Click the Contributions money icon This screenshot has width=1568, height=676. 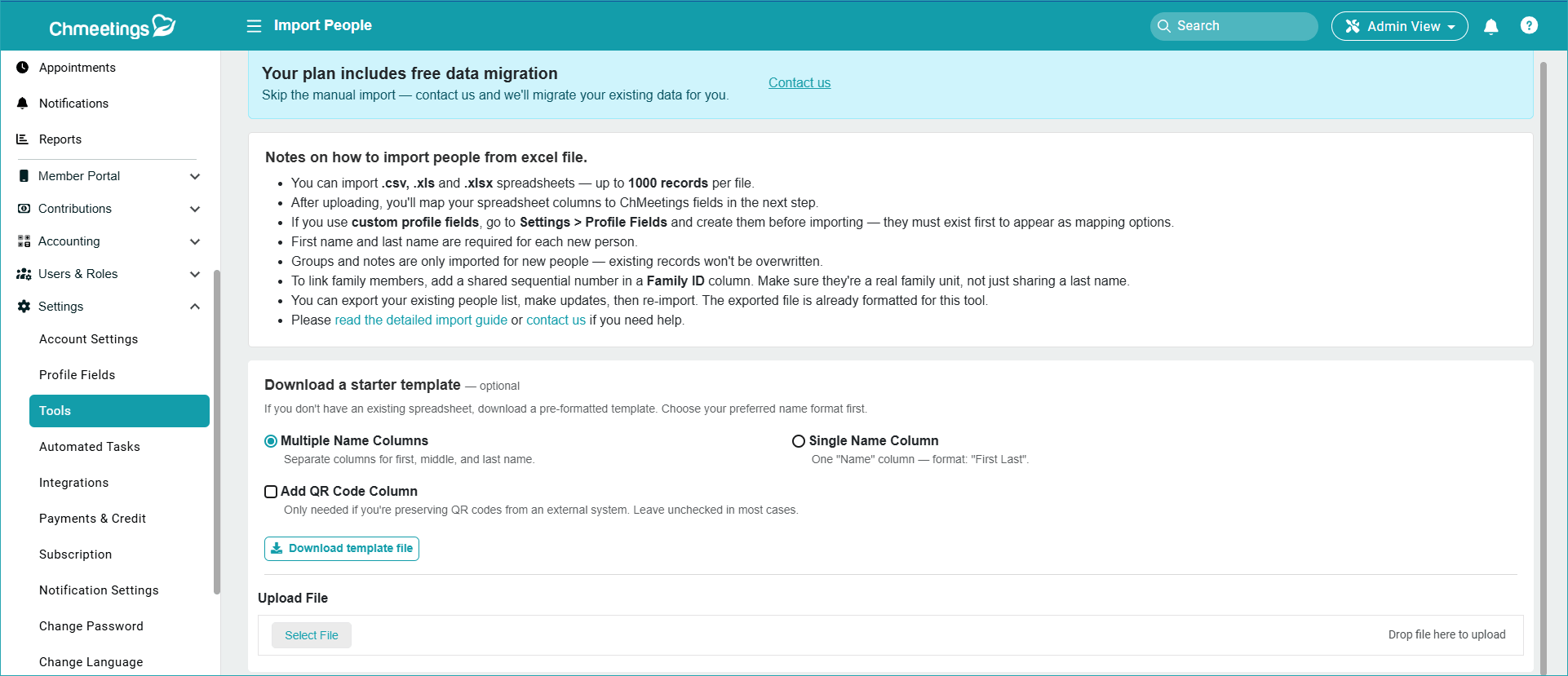(24, 209)
